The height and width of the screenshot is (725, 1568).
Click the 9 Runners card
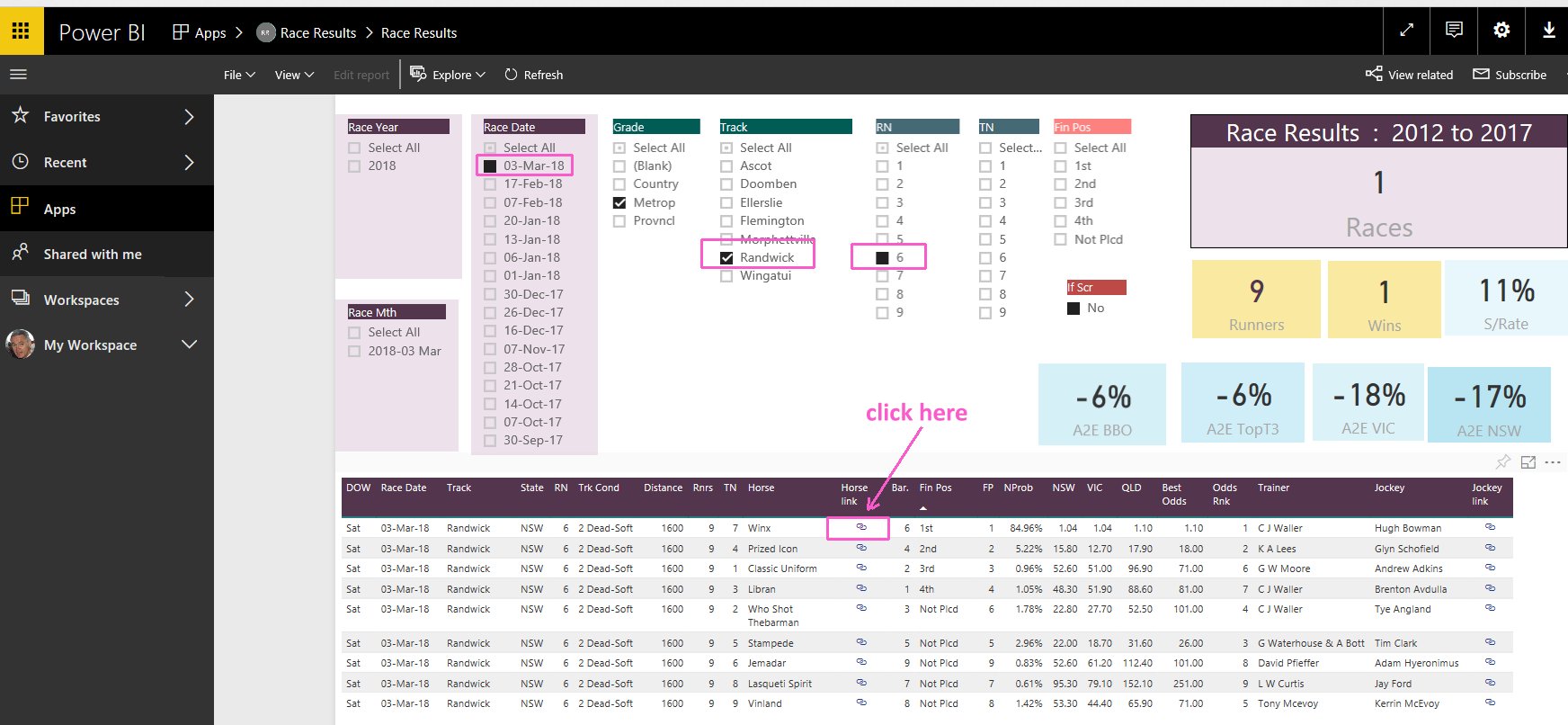1256,300
